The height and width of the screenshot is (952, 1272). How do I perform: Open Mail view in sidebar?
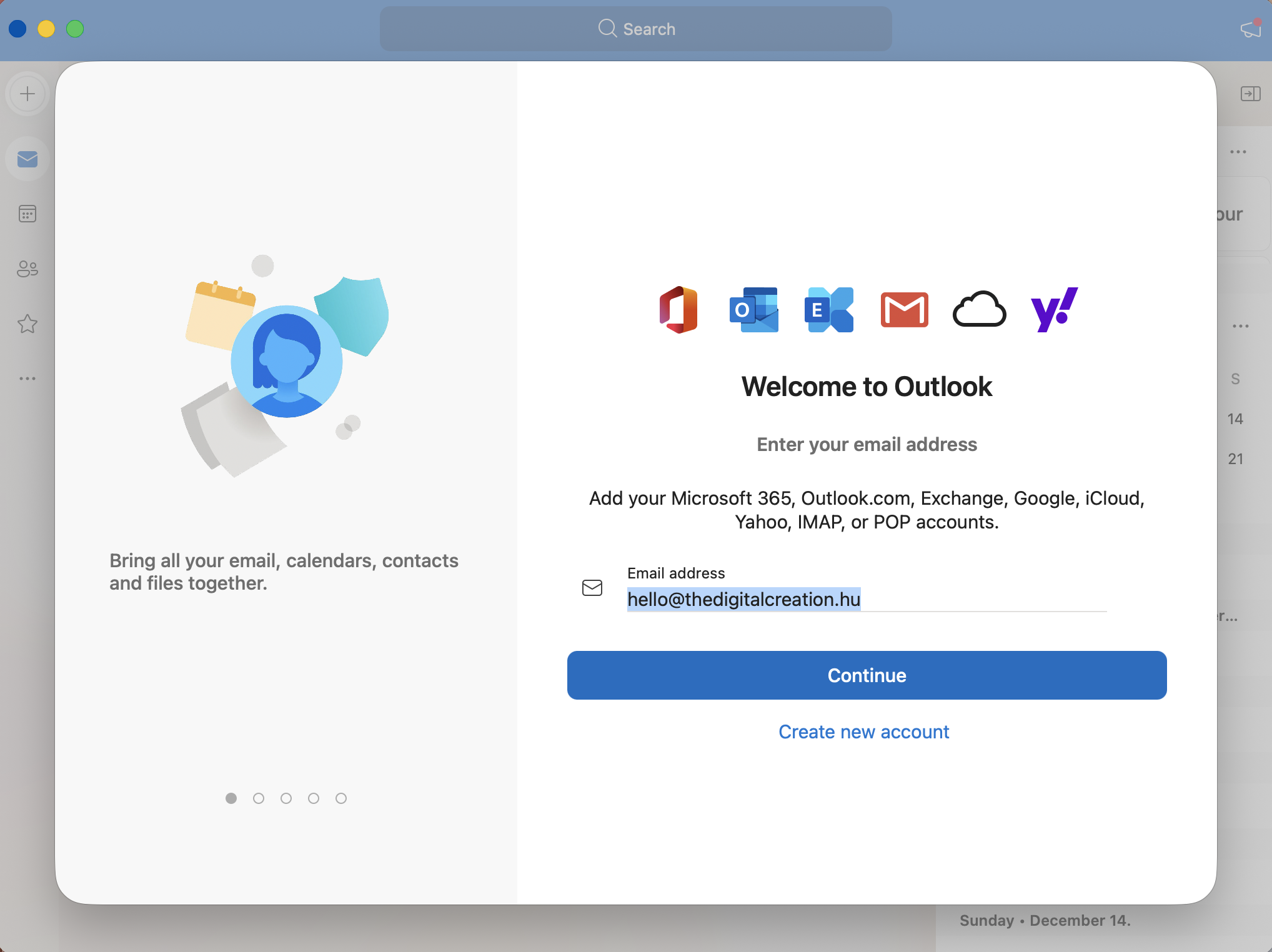tap(27, 159)
